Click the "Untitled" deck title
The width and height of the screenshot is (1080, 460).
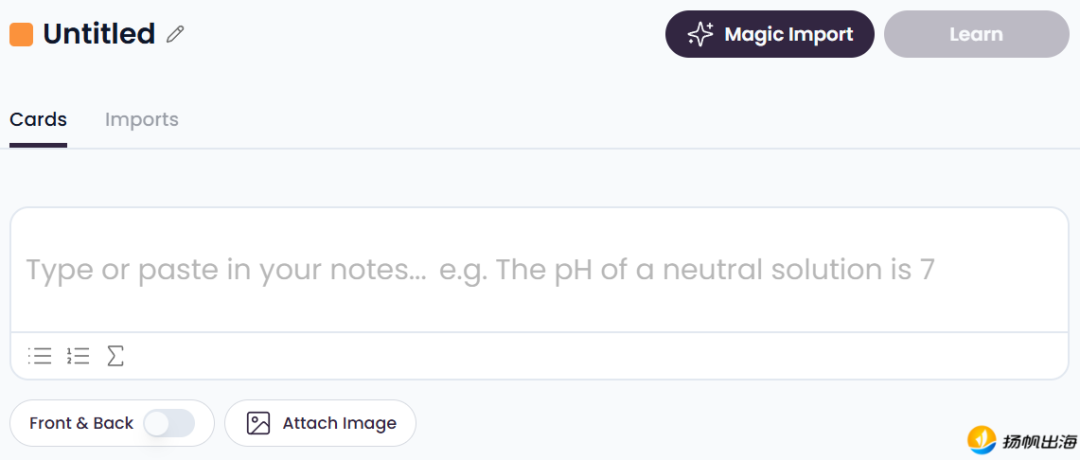click(99, 34)
